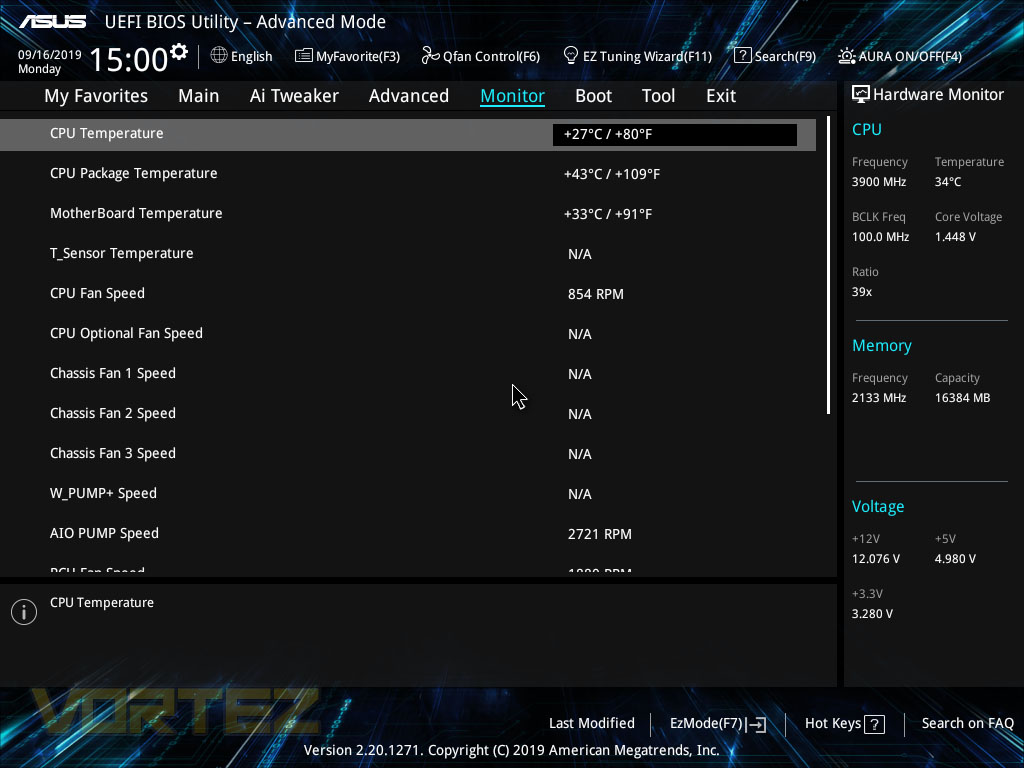
Task: Select Chassis Fan 3 Speed row
Action: [408, 453]
